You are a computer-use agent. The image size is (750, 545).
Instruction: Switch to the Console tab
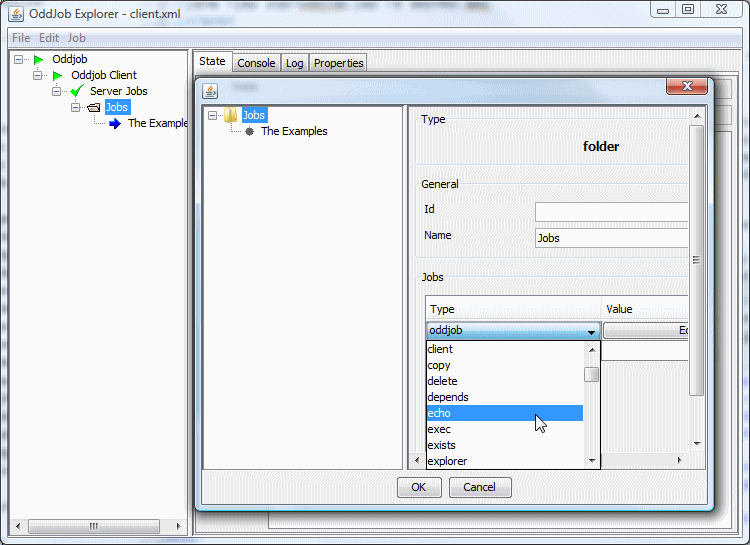tap(256, 63)
